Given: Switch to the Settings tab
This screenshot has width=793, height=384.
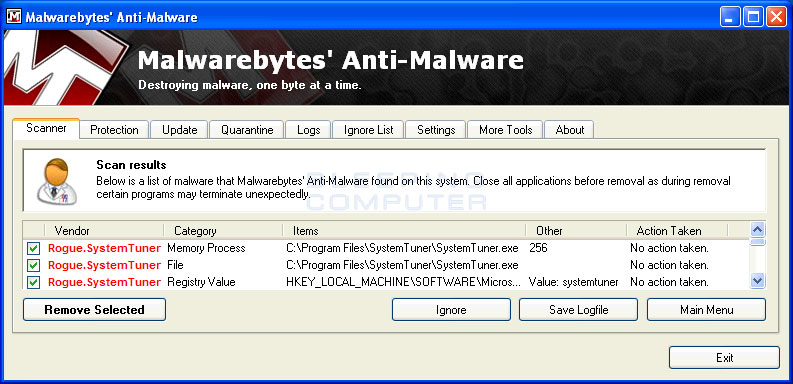Looking at the screenshot, I should pos(436,130).
